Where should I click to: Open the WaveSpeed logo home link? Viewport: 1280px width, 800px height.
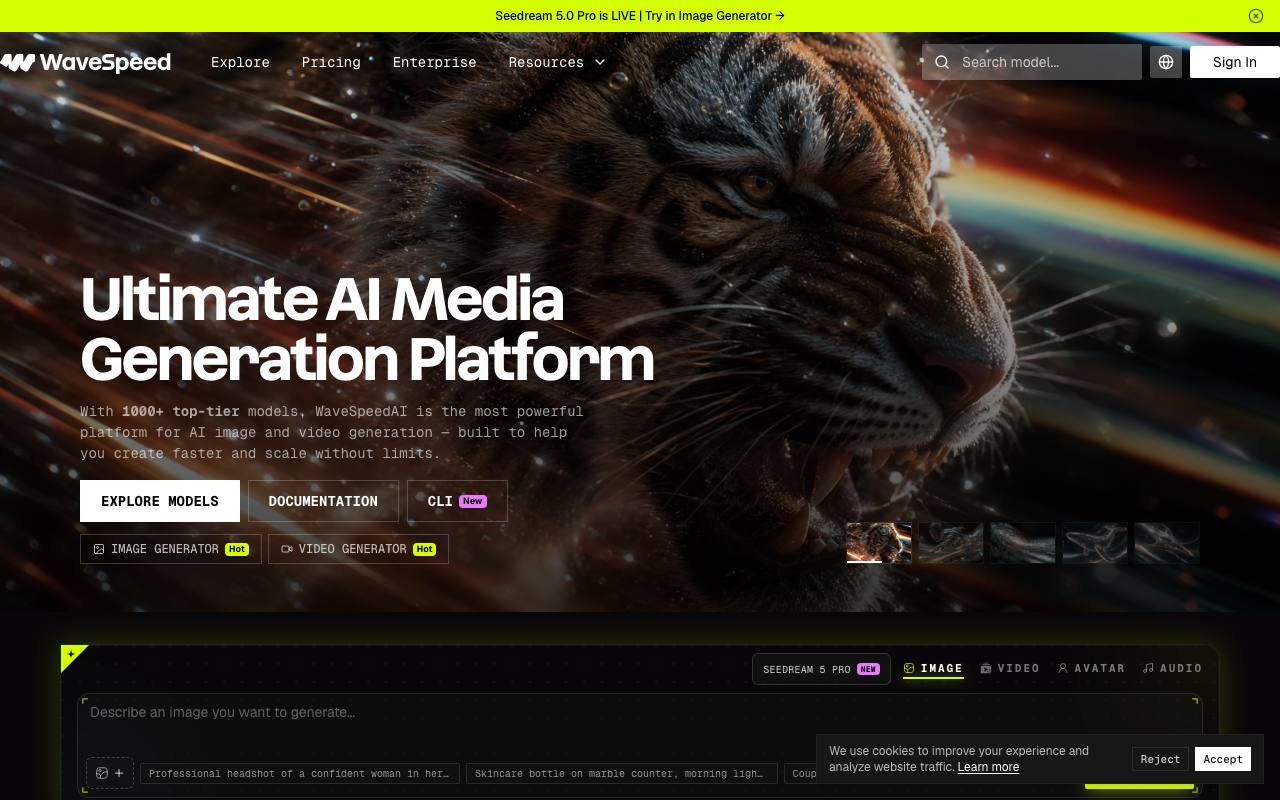(86, 62)
